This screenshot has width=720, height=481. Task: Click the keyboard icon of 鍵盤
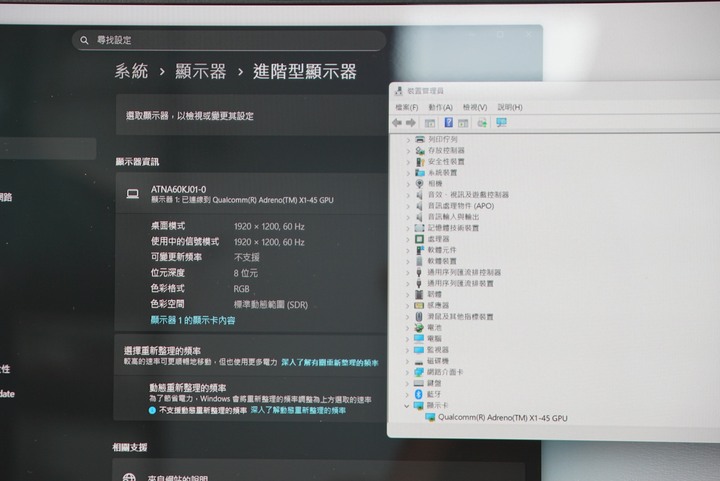[x=418, y=383]
